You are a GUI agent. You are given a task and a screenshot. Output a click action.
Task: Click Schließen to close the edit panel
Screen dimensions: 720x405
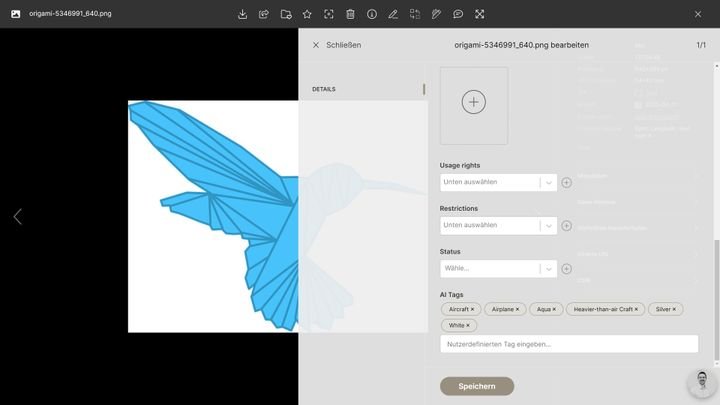pos(336,45)
